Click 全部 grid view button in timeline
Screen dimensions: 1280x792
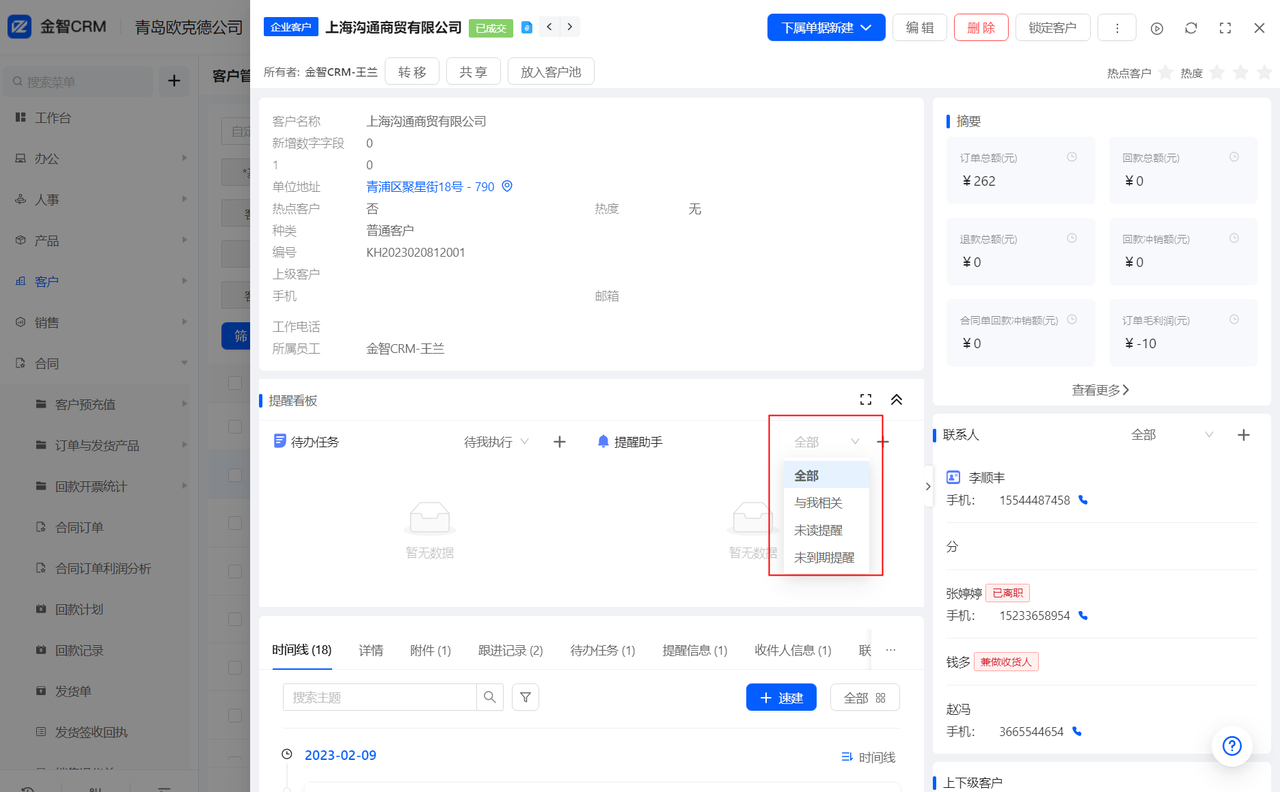(865, 697)
